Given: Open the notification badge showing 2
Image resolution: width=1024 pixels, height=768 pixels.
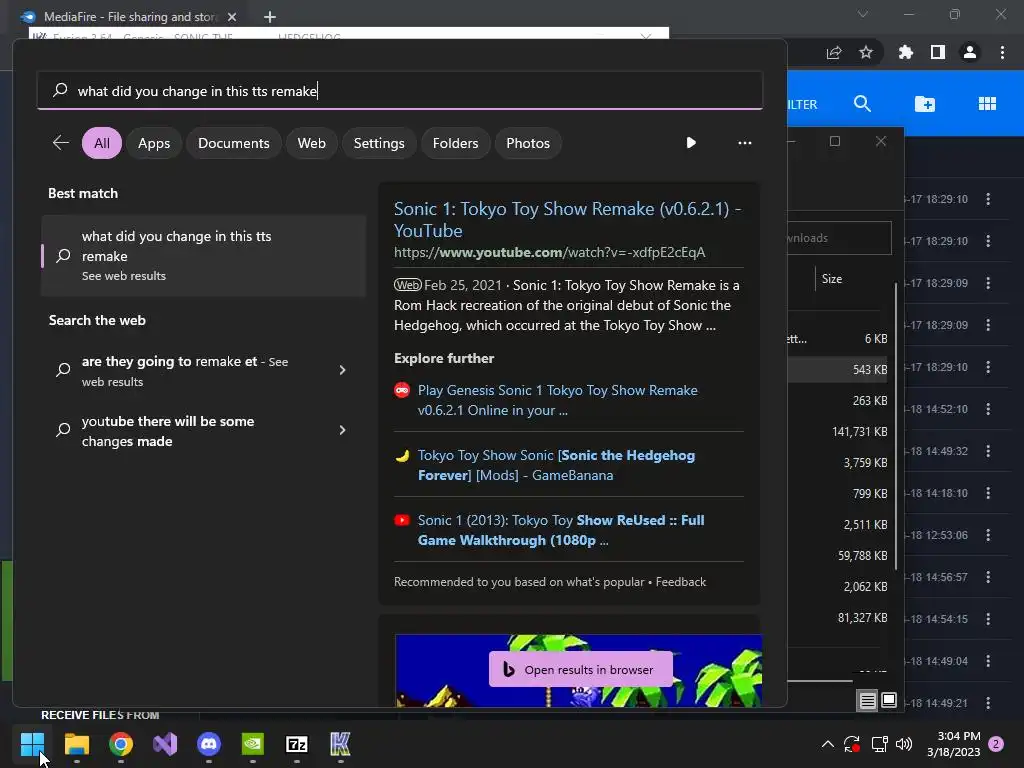Looking at the screenshot, I should tap(997, 744).
